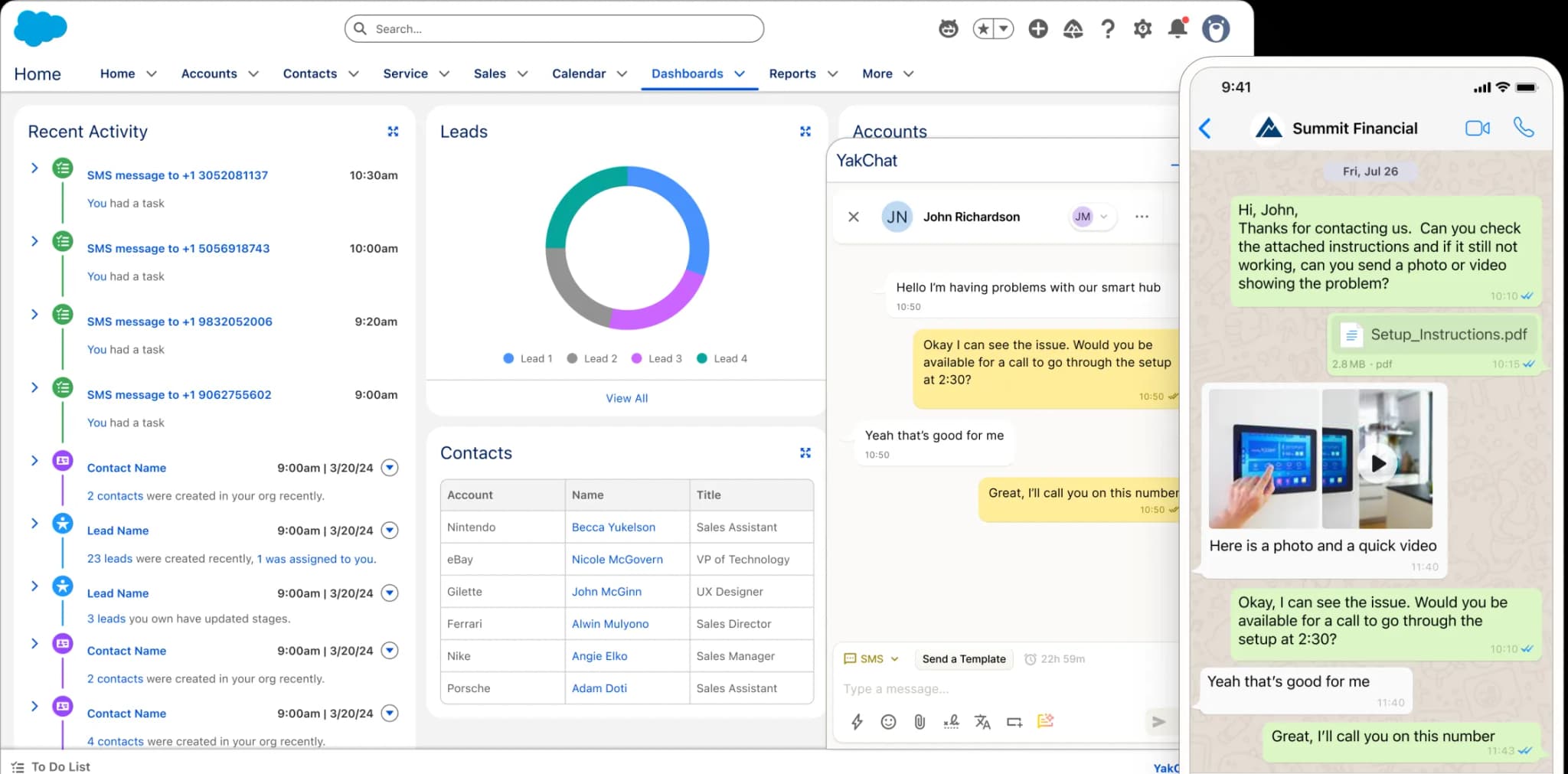Open SMS message to +1 9062755602 link
This screenshot has width=1568, height=774.
click(x=179, y=395)
